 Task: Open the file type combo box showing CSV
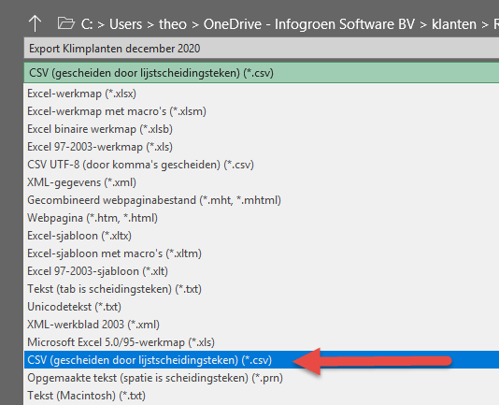[261, 73]
